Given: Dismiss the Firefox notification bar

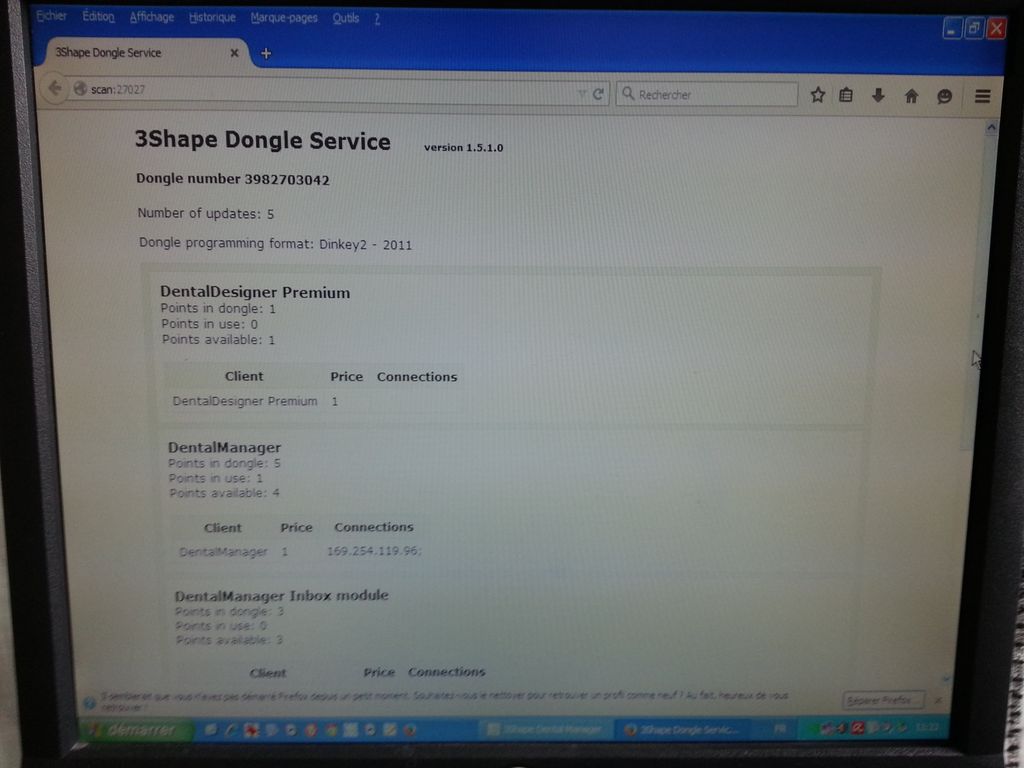Looking at the screenshot, I should pyautogui.click(x=938, y=700).
